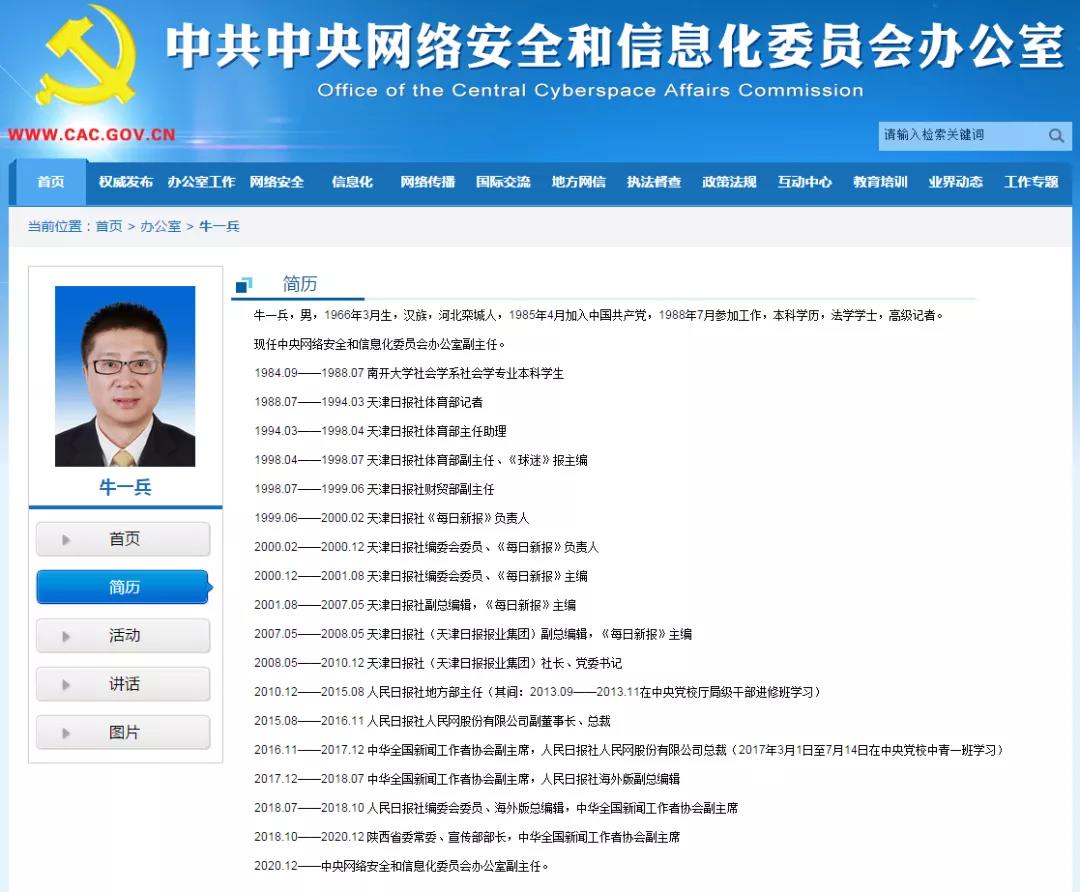Click the line 现任中央网络安全和信息化委员会办公室副主任

tap(379, 344)
